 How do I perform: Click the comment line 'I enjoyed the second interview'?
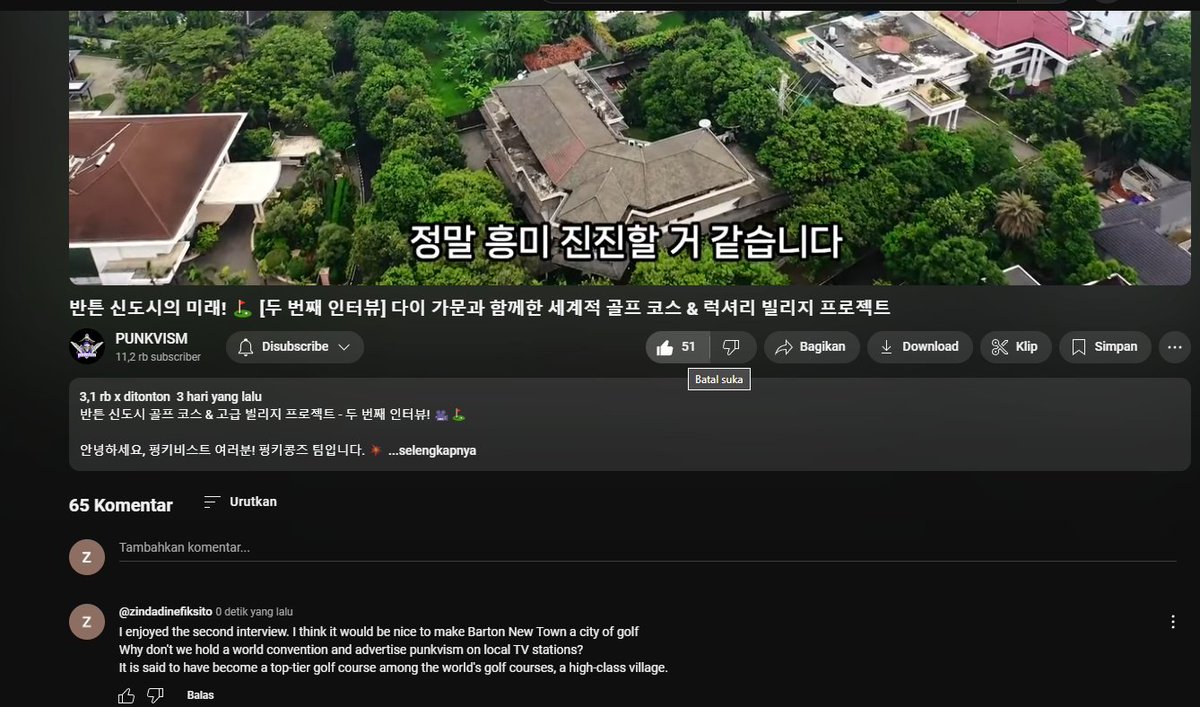tap(379, 632)
